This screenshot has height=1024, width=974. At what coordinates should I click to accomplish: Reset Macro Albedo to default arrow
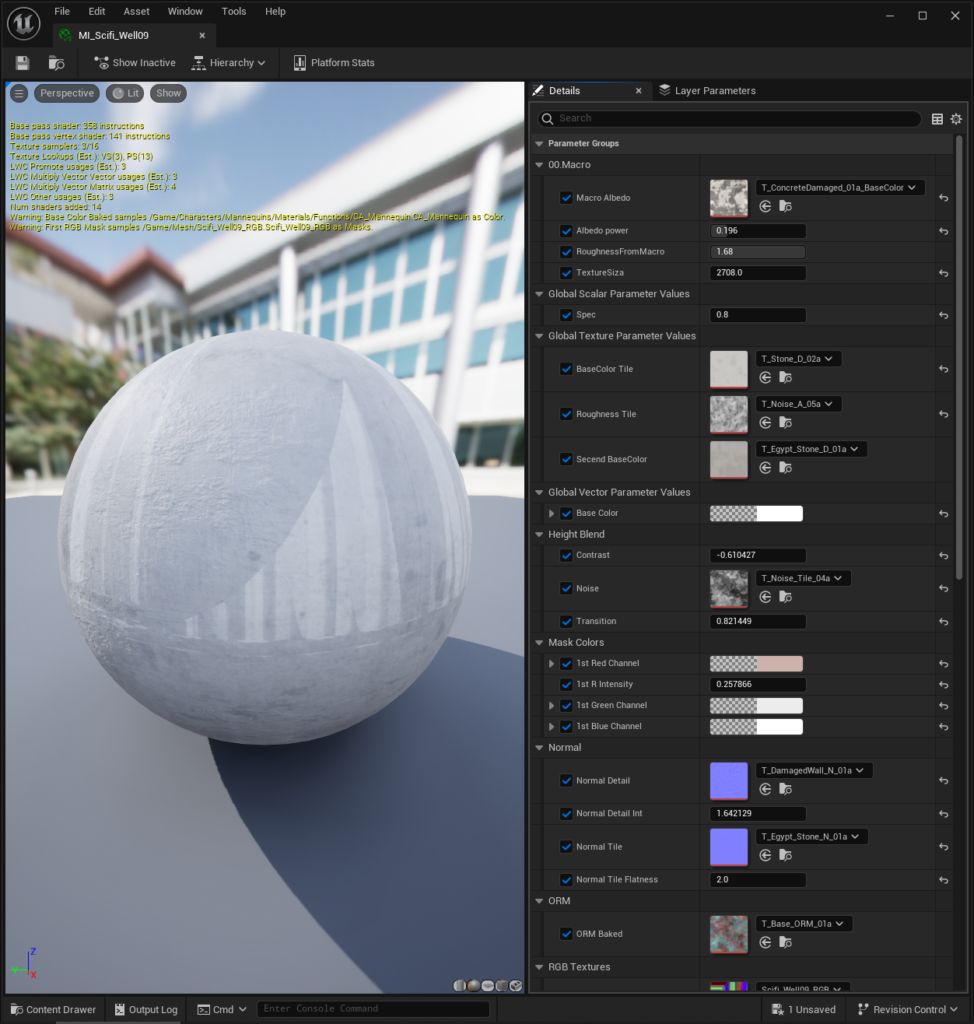tap(943, 198)
